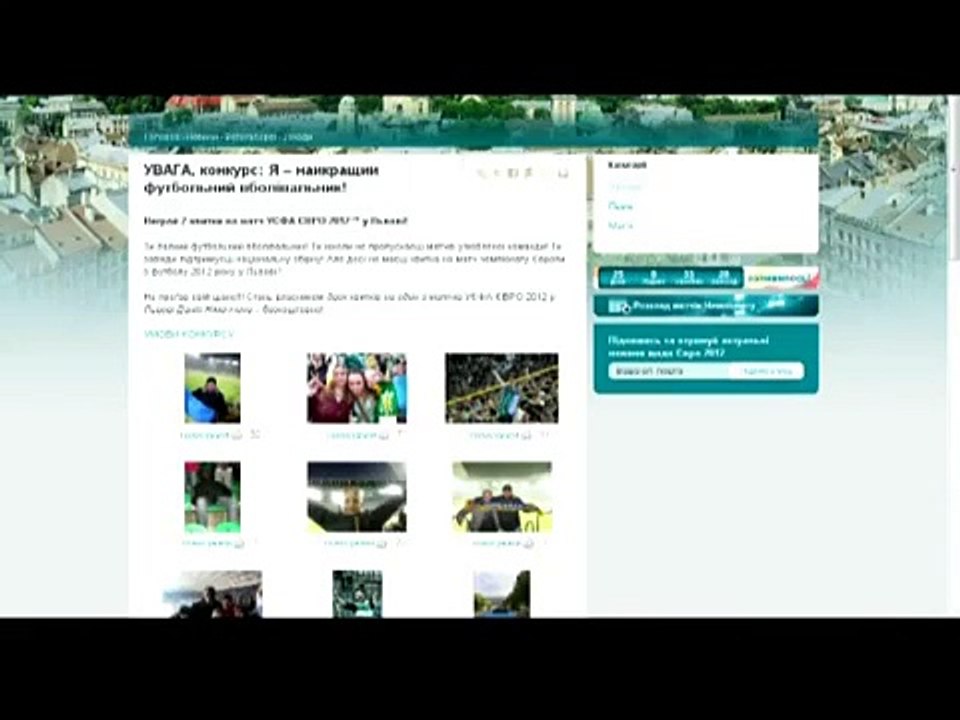Open photo of fan standing on green seats
Viewport: 960px width, 720px height.
[x=212, y=497]
